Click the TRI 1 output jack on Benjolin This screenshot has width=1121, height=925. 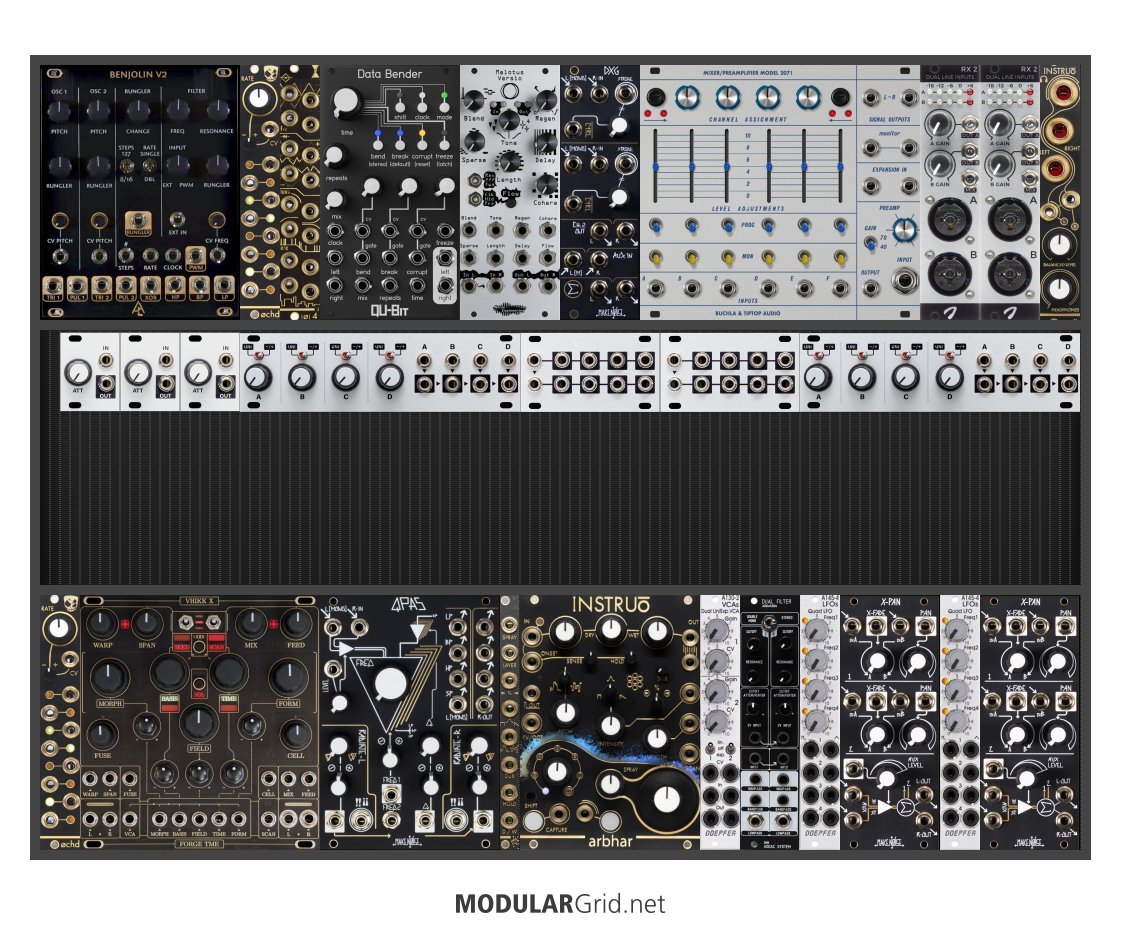[x=54, y=286]
